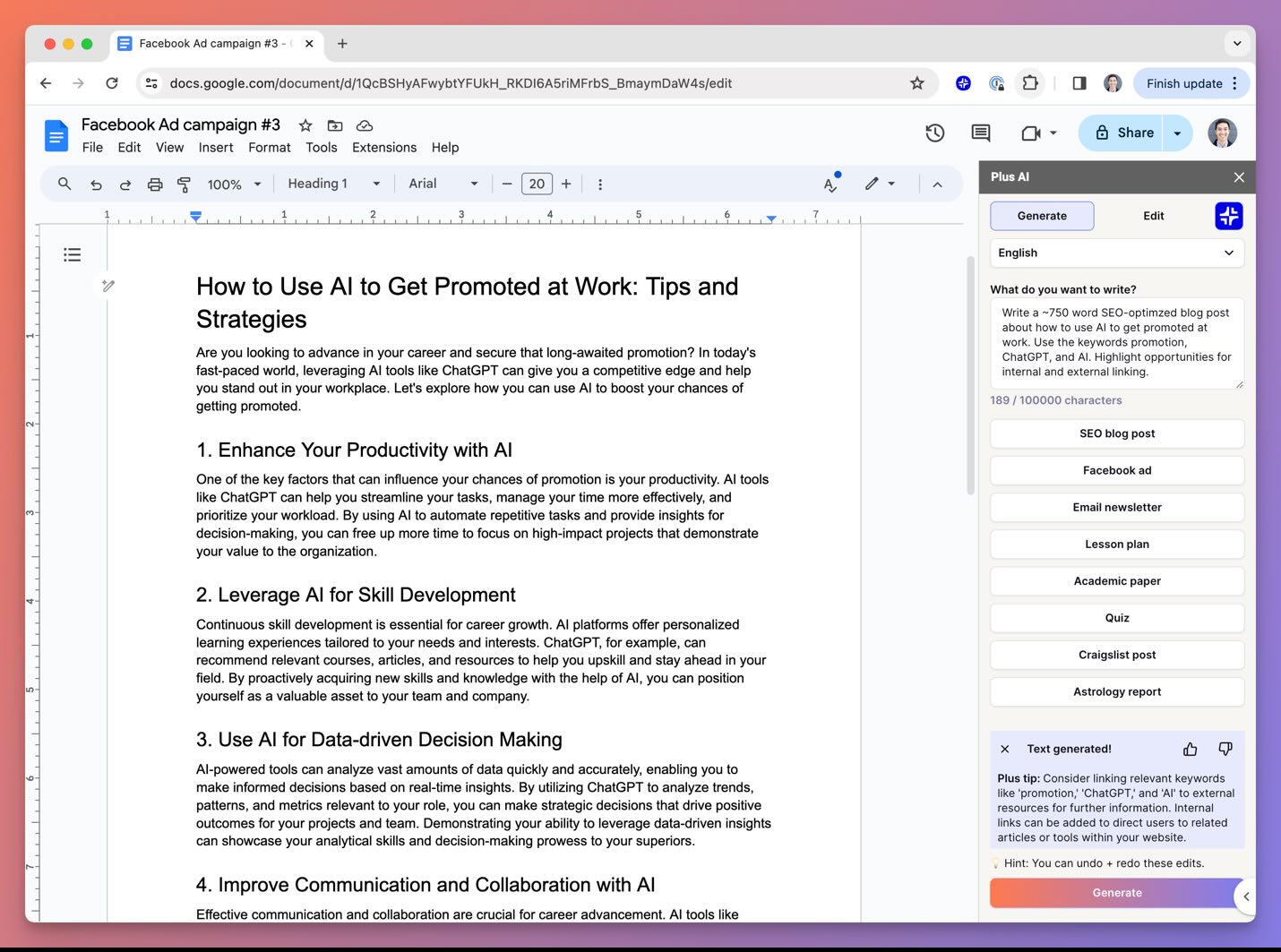Image resolution: width=1281 pixels, height=952 pixels.
Task: Select the paint format tool
Action: (185, 184)
